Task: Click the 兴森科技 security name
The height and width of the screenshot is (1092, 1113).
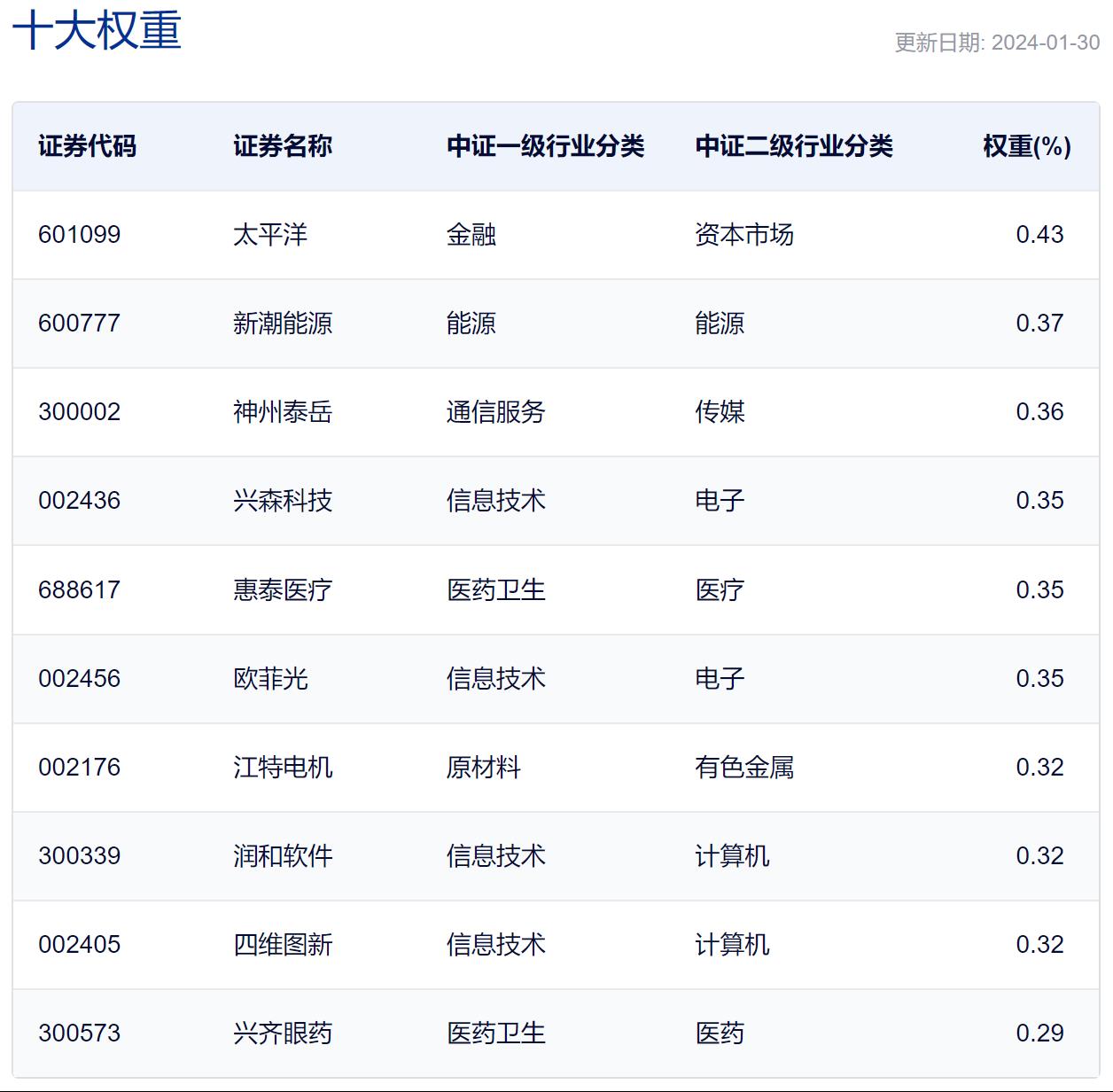Action: point(282,501)
